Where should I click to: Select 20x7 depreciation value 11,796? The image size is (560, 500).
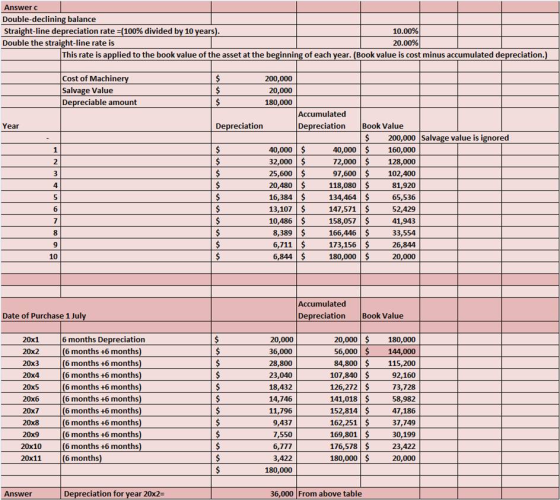click(254, 411)
